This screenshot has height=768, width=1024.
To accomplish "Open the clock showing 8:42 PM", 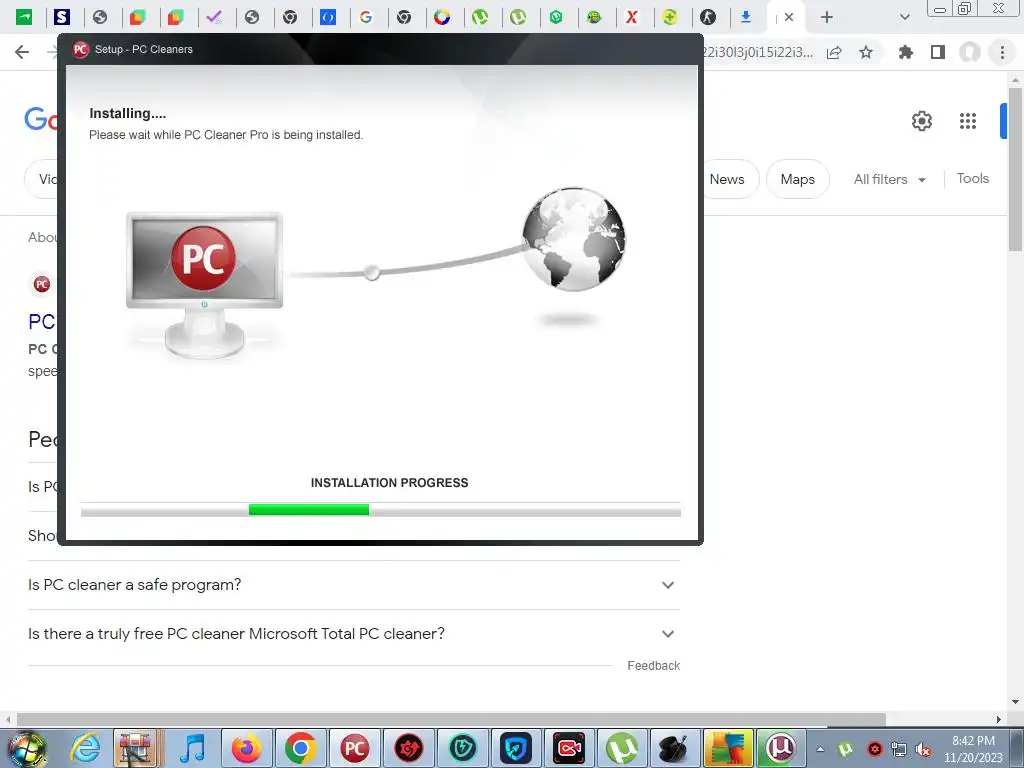I will pyautogui.click(x=973, y=749).
